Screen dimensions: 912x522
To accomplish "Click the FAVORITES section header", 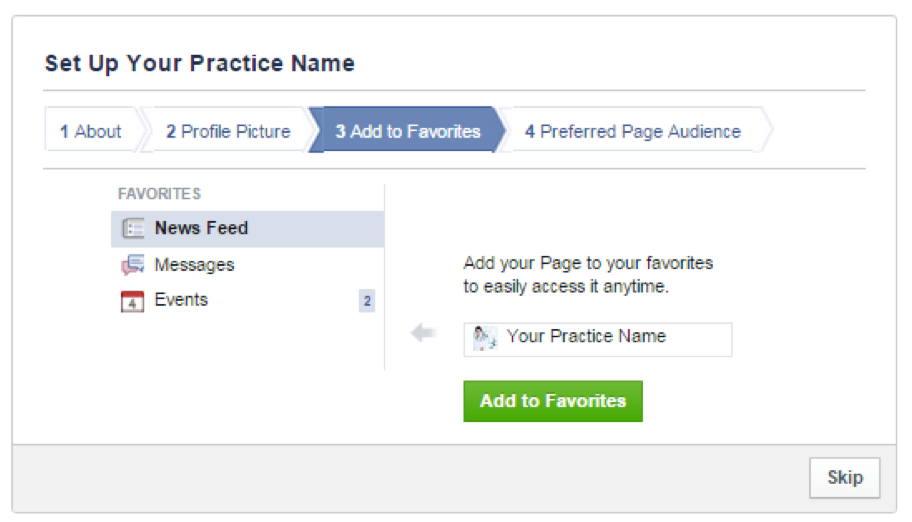I will [159, 194].
